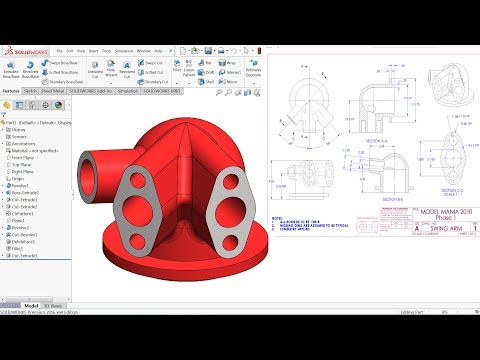Save the part with the Save icon
Screen dimensions: 480x360
coord(208,51)
